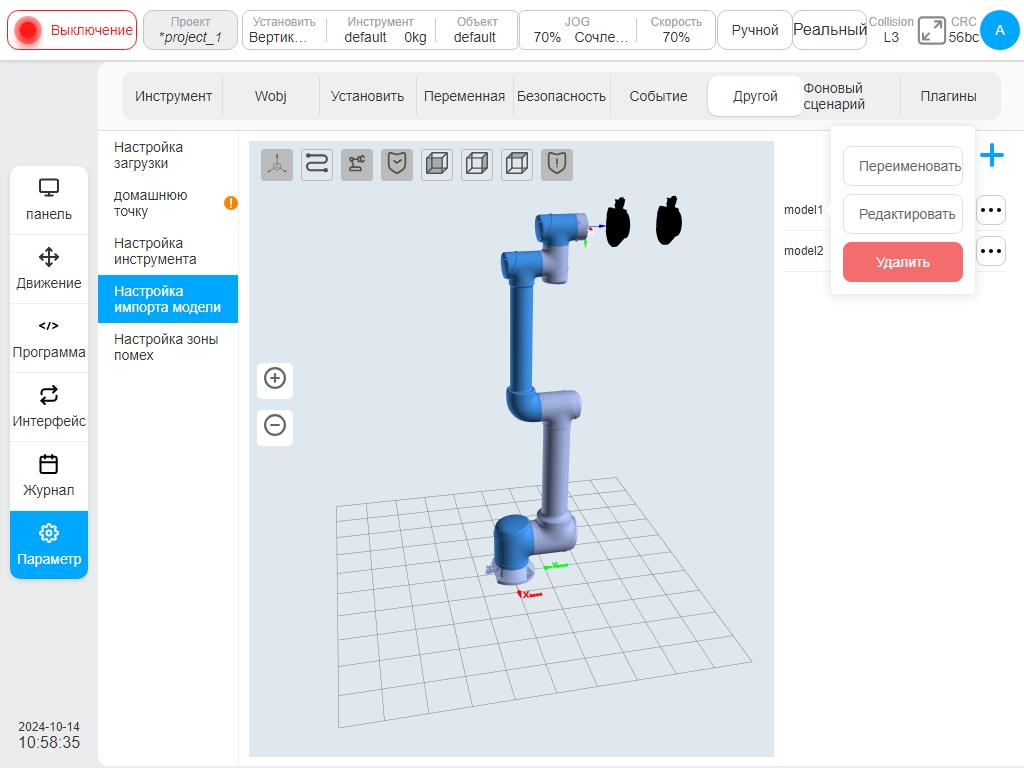
Task: Switch to the Установить tab
Action: [x=367, y=96]
